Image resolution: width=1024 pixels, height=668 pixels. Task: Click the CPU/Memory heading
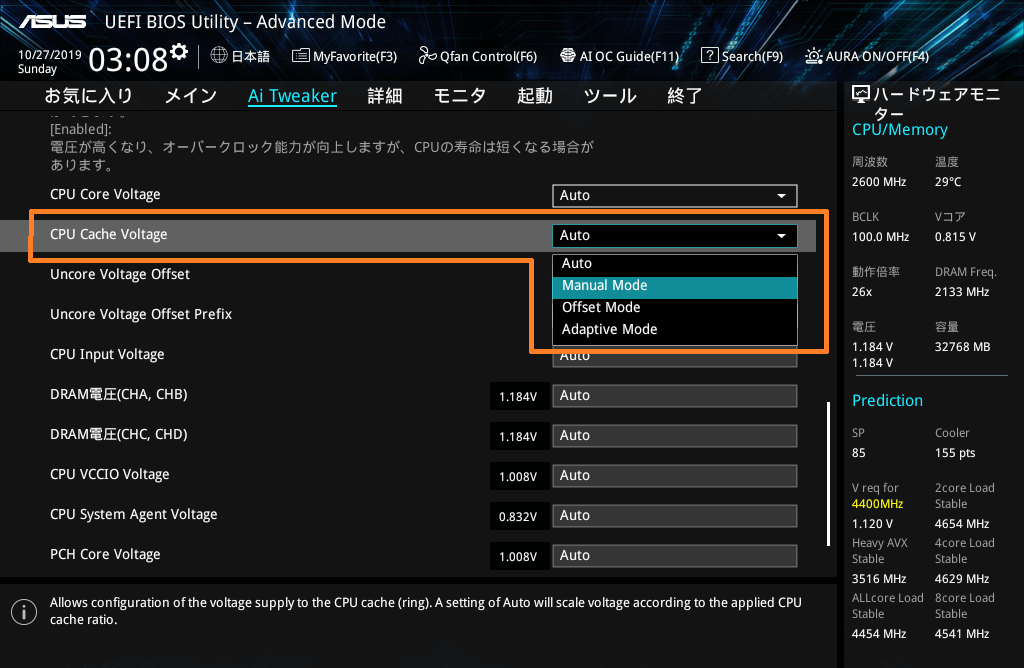900,130
